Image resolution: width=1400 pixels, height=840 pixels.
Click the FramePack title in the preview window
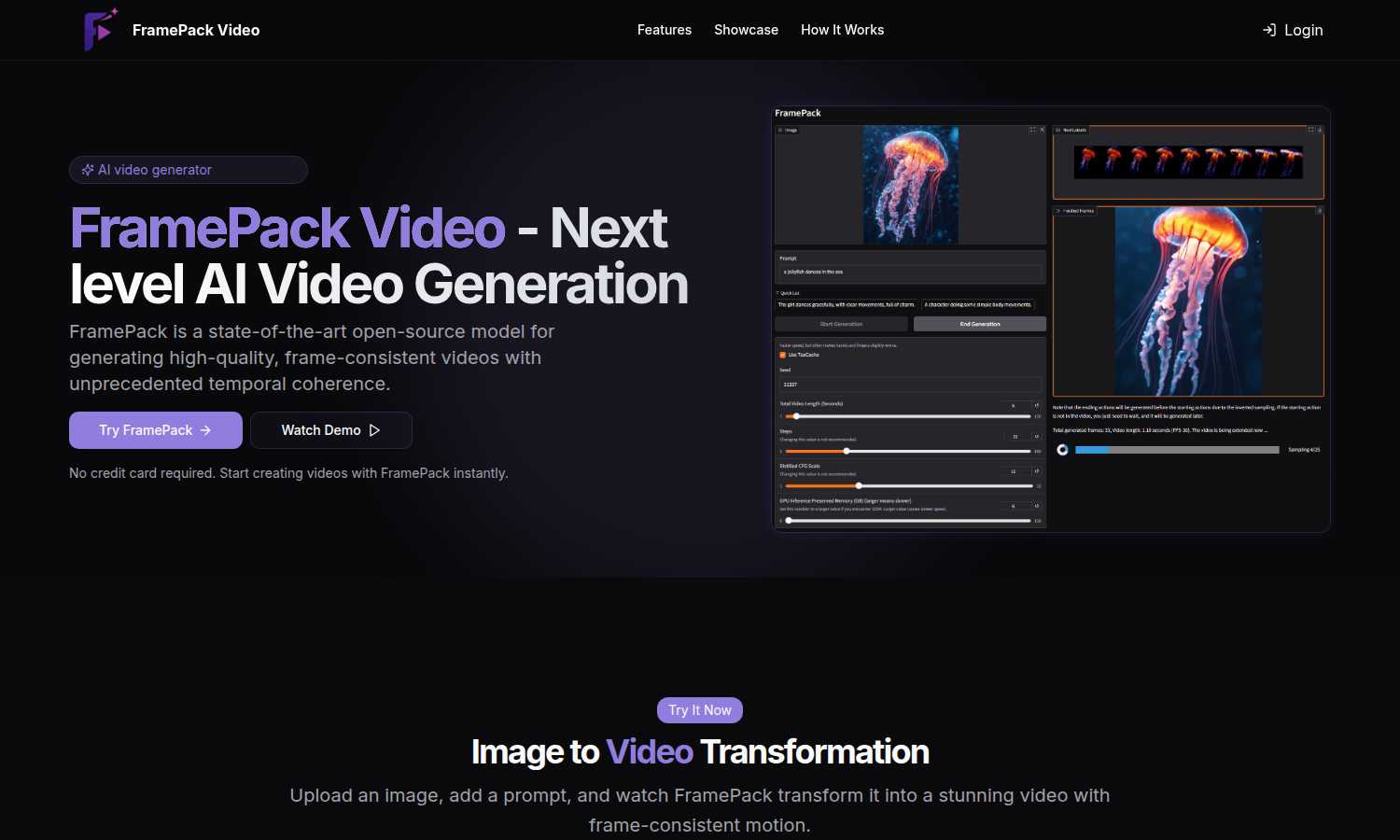798,113
